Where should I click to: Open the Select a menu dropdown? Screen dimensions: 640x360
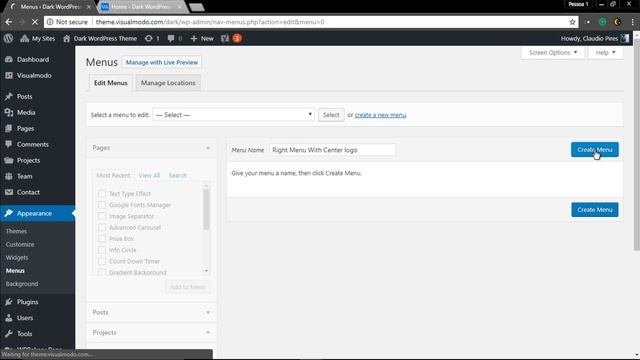[233, 115]
